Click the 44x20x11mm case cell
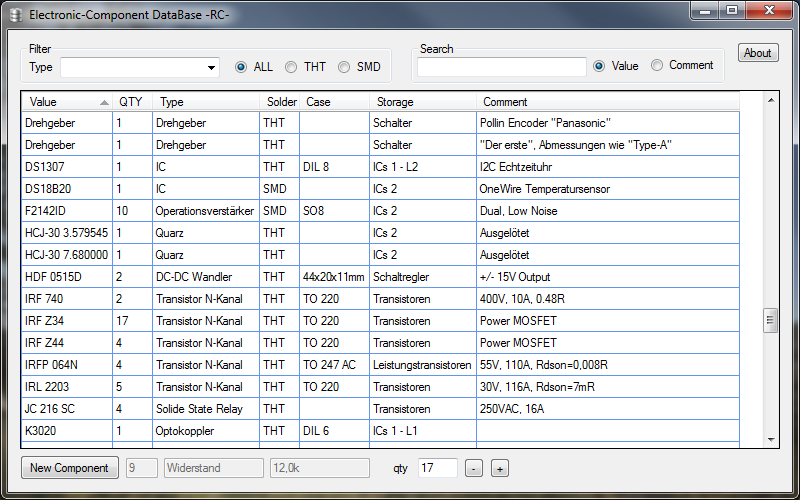Viewport: 800px width, 500px height. pyautogui.click(x=334, y=277)
